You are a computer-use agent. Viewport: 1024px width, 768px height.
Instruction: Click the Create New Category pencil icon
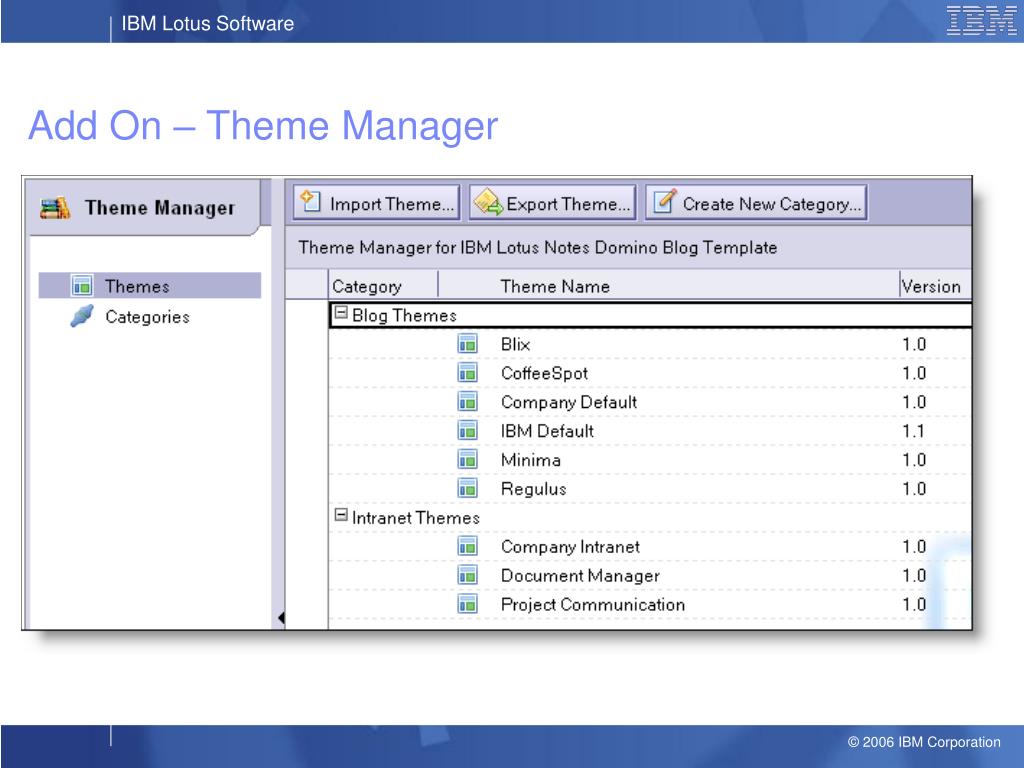click(665, 201)
